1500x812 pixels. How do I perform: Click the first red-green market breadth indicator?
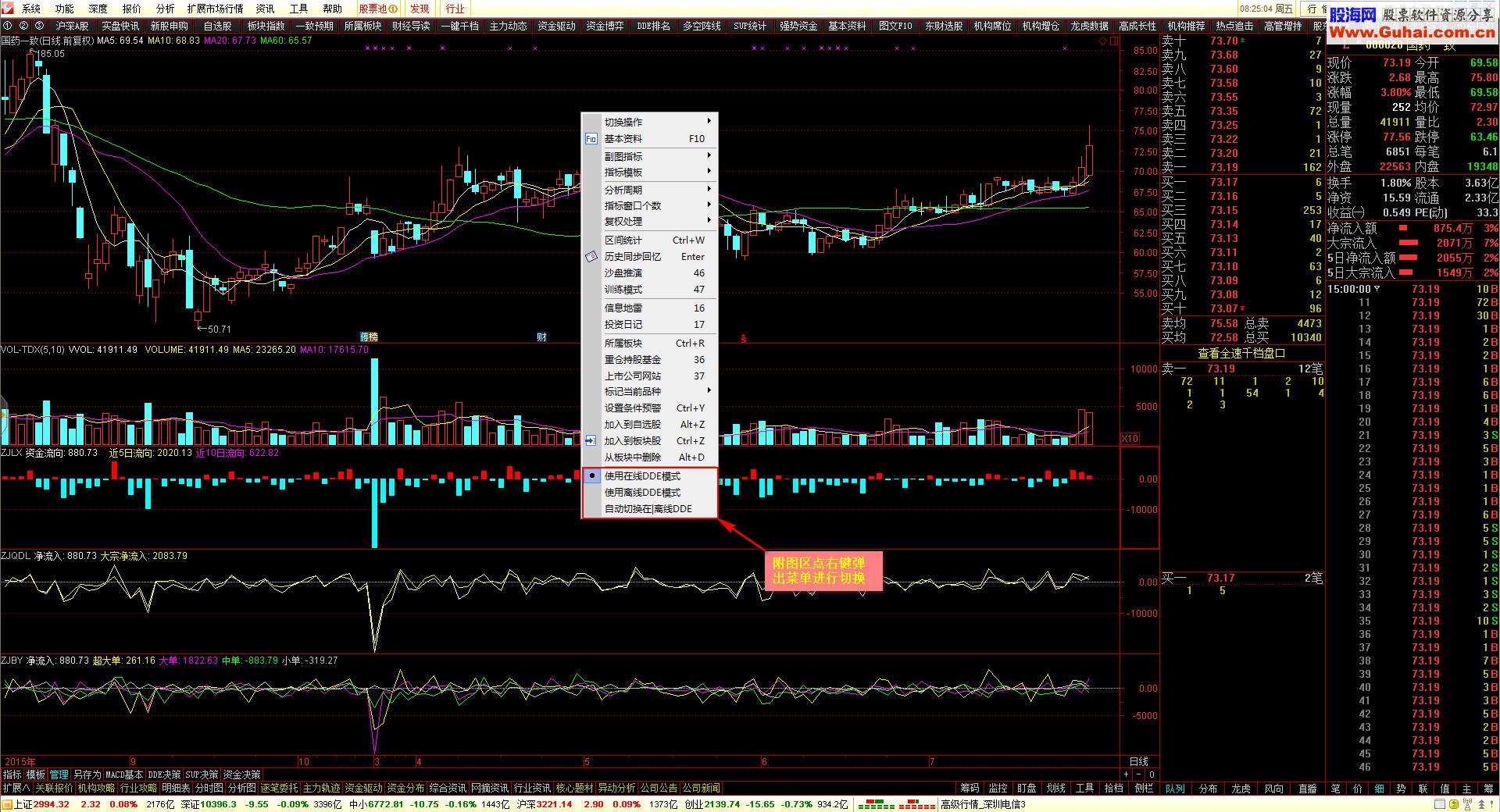coord(876,804)
